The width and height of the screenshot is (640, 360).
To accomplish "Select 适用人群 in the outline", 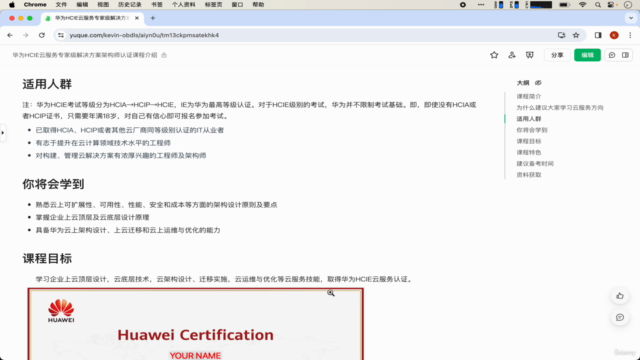I will (x=529, y=119).
